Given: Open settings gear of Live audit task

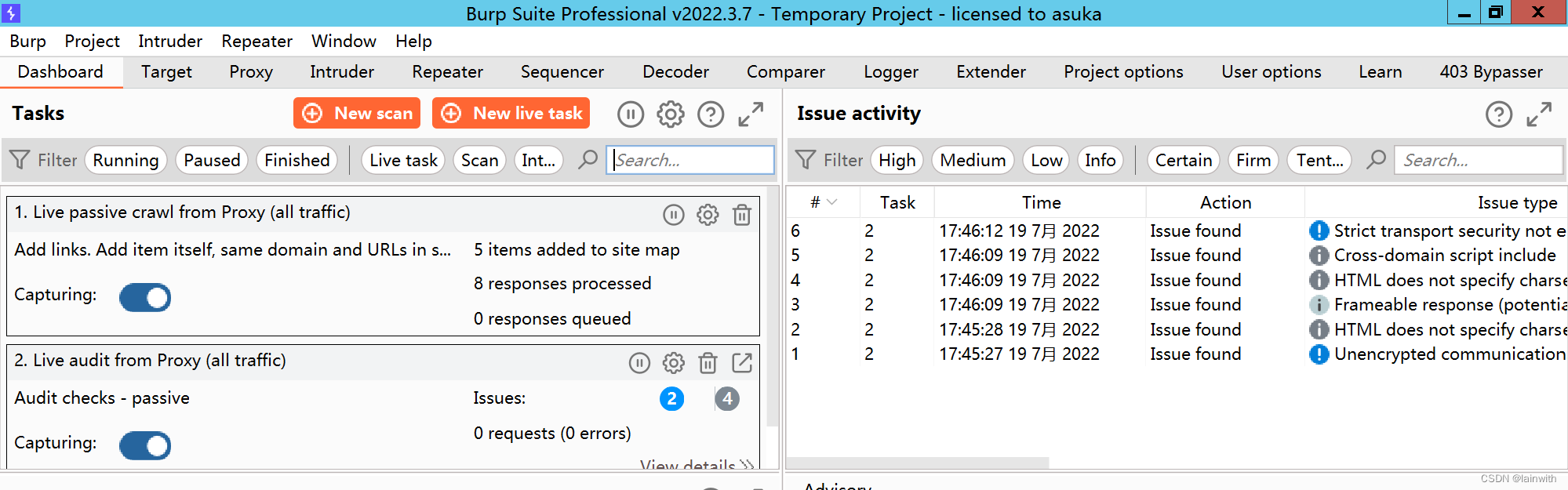Looking at the screenshot, I should coord(674,363).
